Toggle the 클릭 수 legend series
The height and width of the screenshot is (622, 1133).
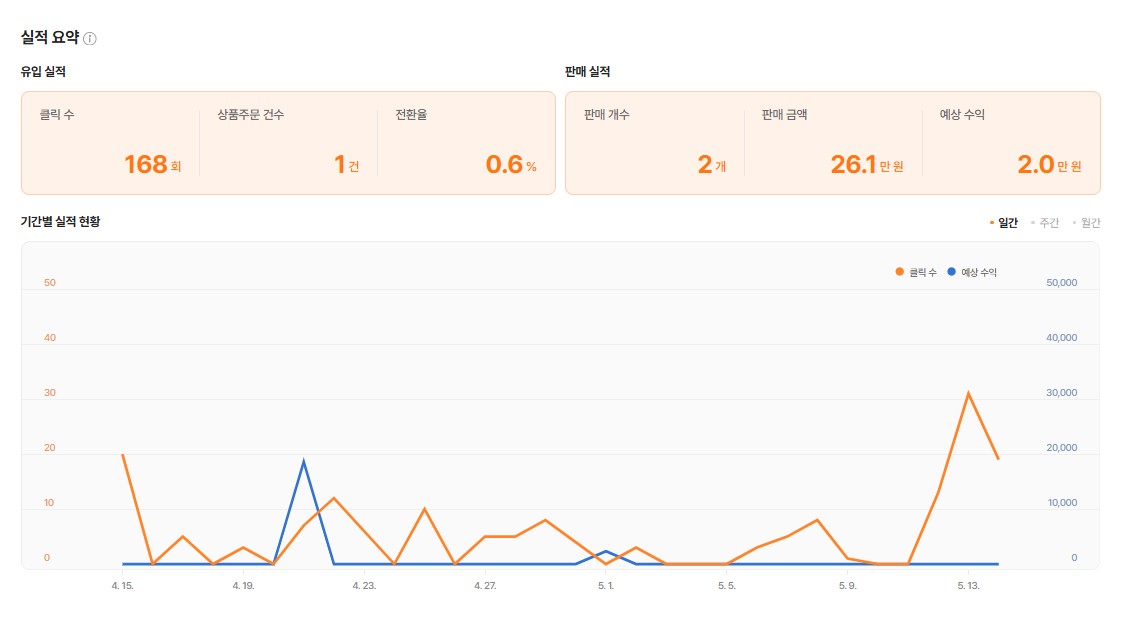[916, 272]
